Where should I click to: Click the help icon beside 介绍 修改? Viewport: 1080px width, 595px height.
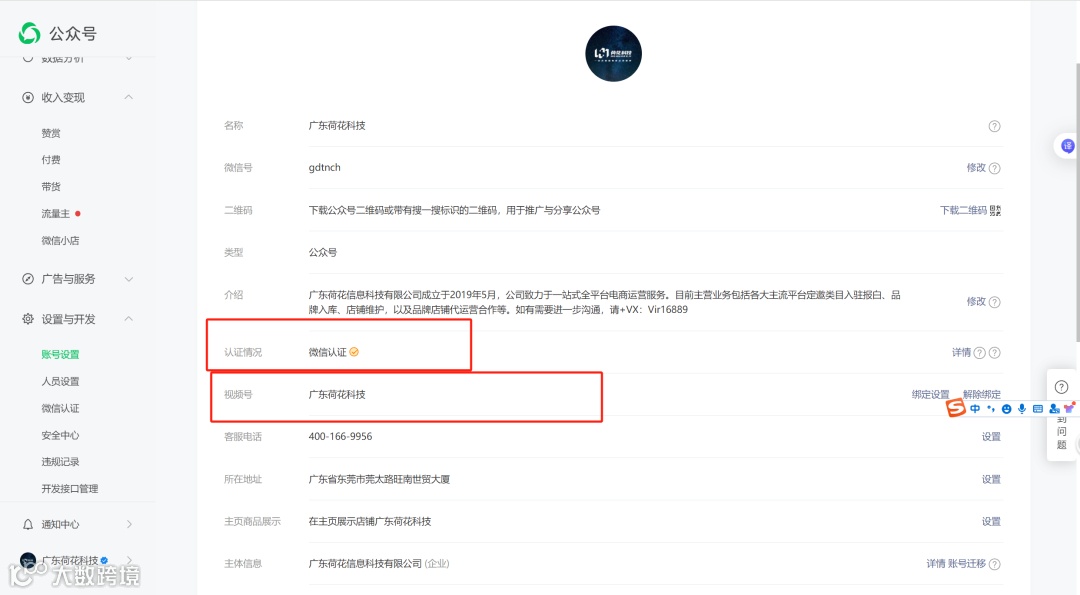994,302
